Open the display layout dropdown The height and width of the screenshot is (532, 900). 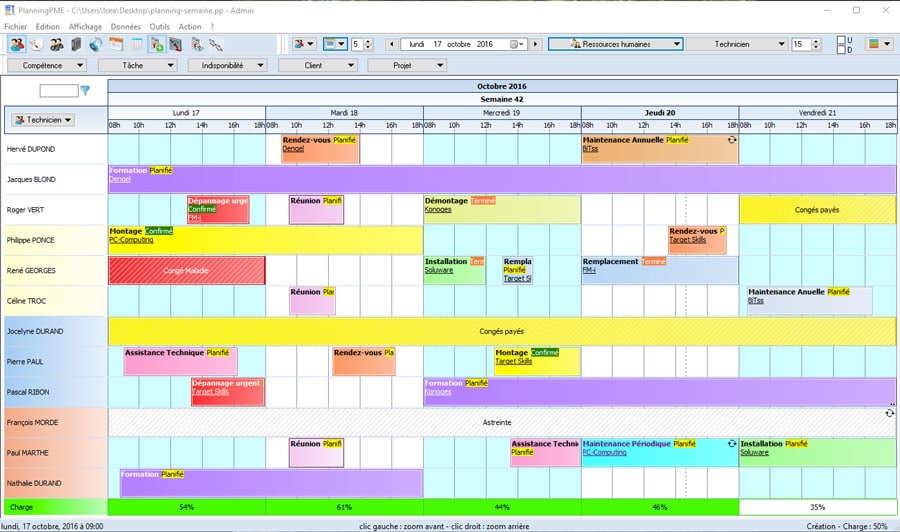(x=335, y=44)
